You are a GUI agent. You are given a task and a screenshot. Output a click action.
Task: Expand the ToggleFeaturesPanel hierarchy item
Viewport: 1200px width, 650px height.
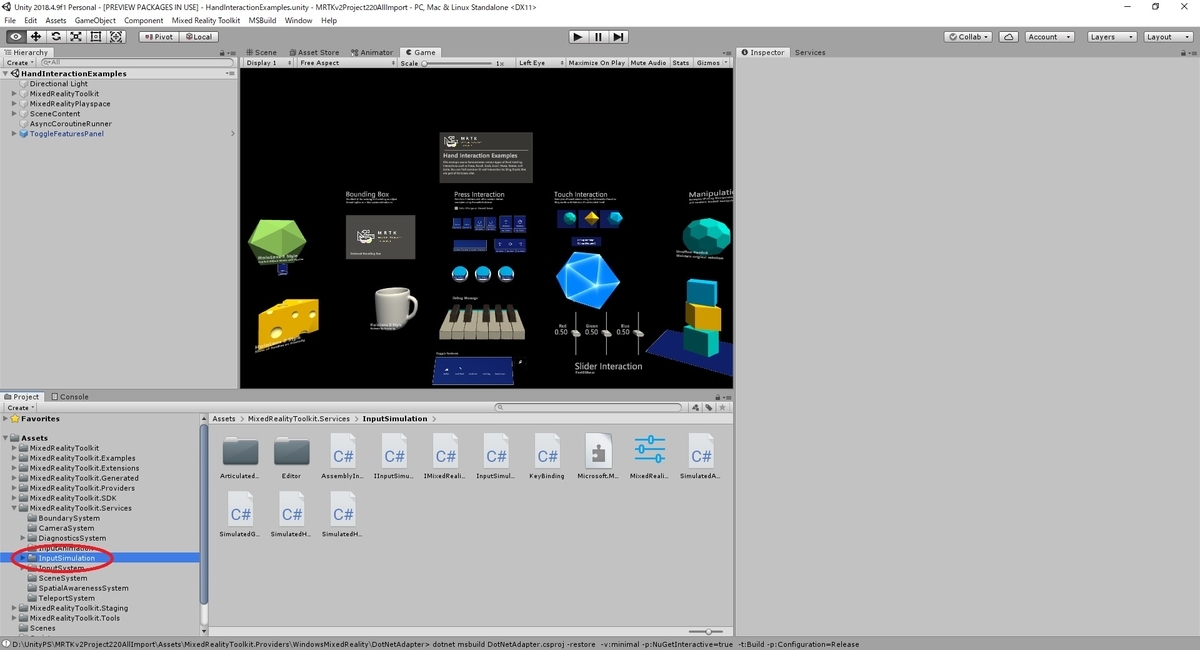tap(15, 134)
